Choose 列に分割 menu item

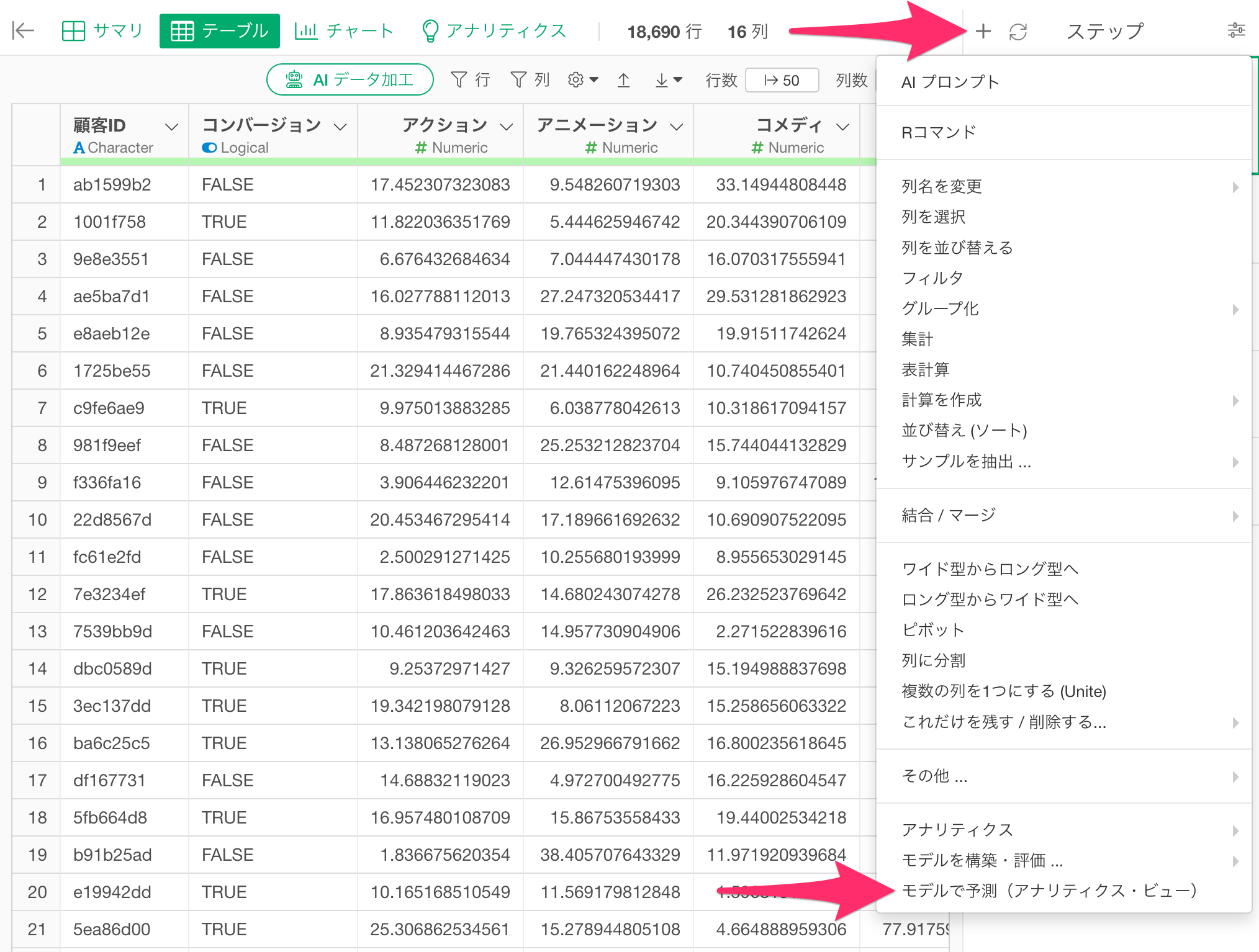coord(1063,660)
